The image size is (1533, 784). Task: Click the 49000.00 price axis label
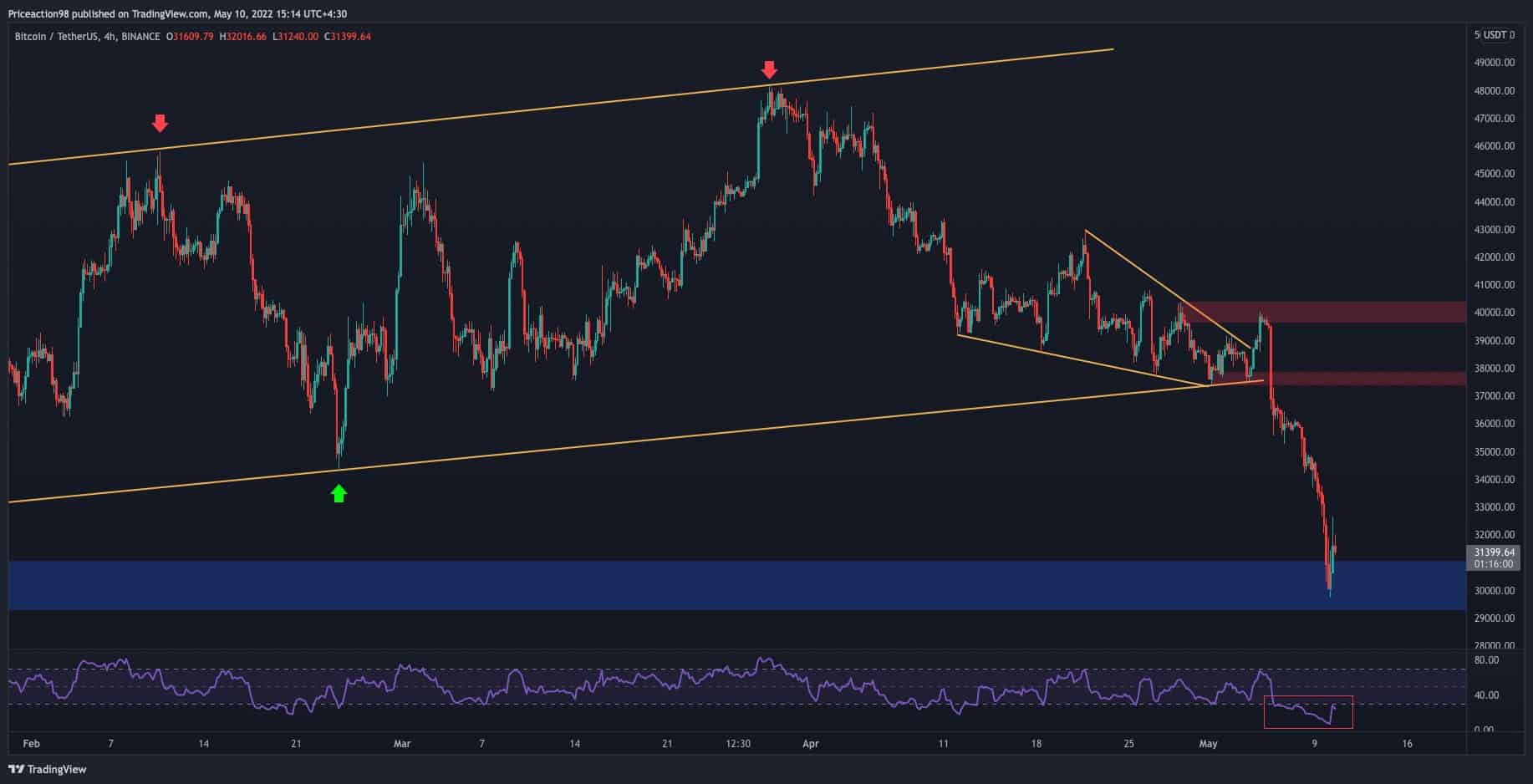[1495, 63]
